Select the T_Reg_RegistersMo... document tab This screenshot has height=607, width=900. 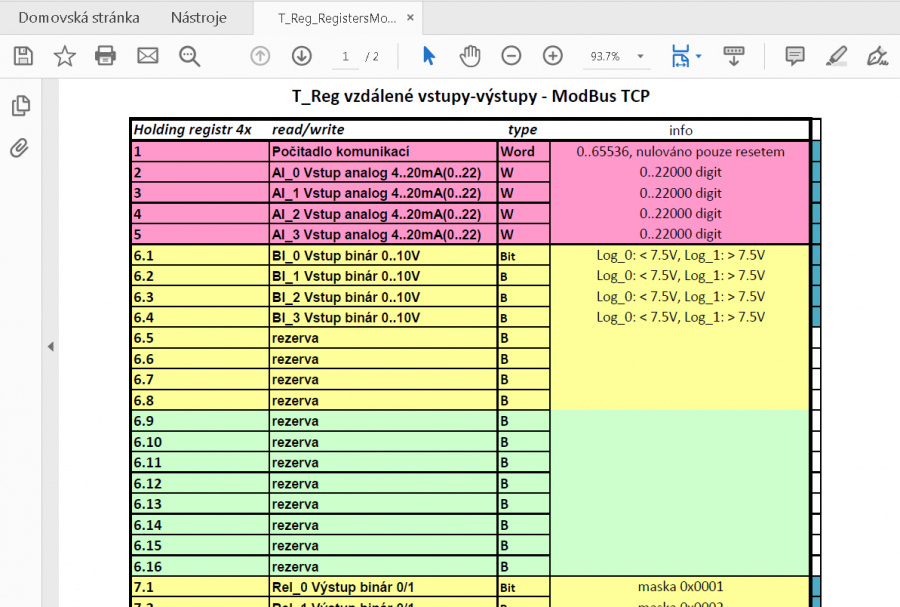tap(337, 18)
